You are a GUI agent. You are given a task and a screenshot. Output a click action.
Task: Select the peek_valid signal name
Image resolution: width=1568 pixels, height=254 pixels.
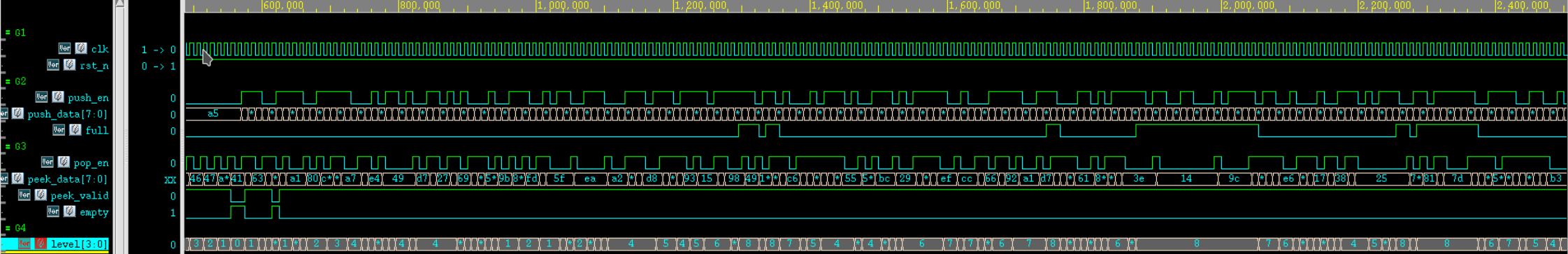click(80, 196)
